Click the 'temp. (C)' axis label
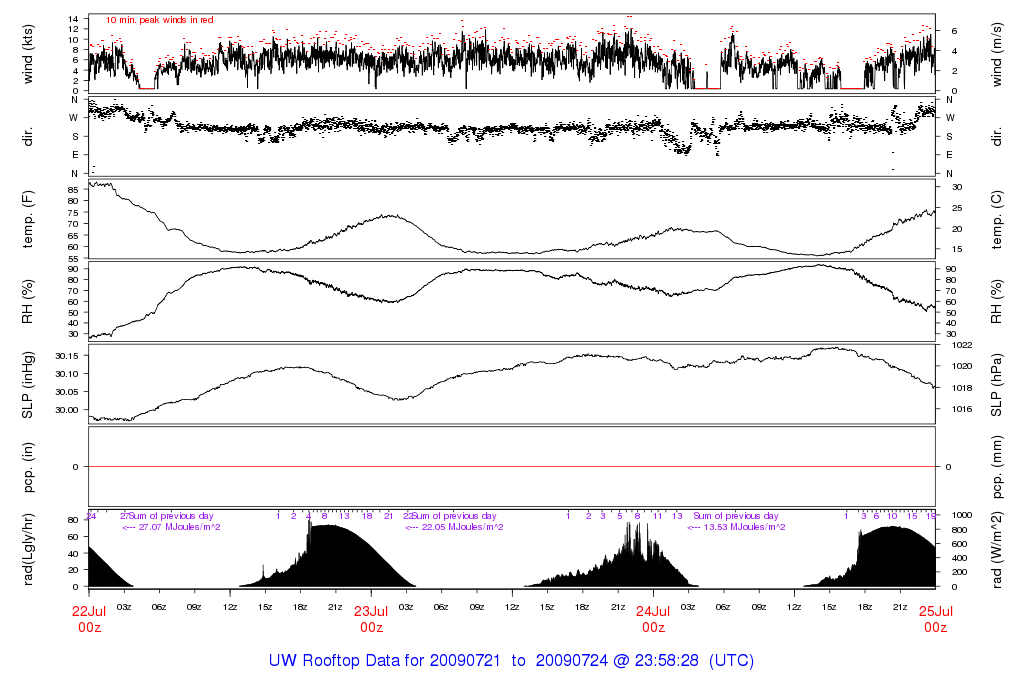The height and width of the screenshot is (700, 1024). pos(997,219)
